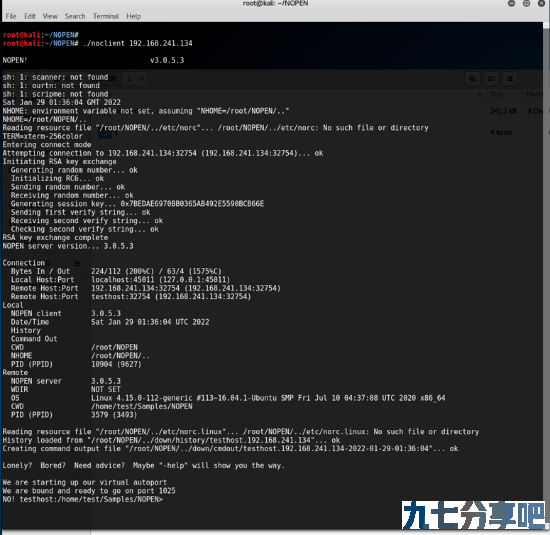The height and width of the screenshot is (535, 550).
Task: Click the OS 'Linux 4.15.0-112-generic' value
Action: tap(268, 398)
